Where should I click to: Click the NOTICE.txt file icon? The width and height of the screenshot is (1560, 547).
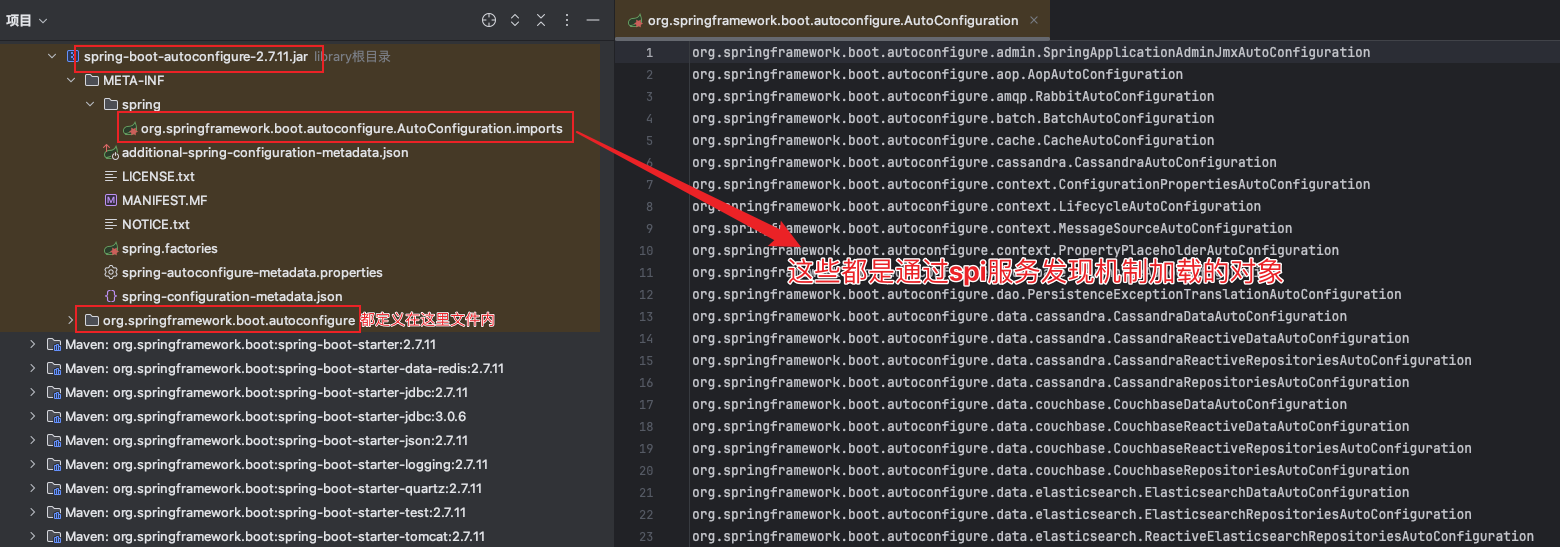click(x=111, y=225)
